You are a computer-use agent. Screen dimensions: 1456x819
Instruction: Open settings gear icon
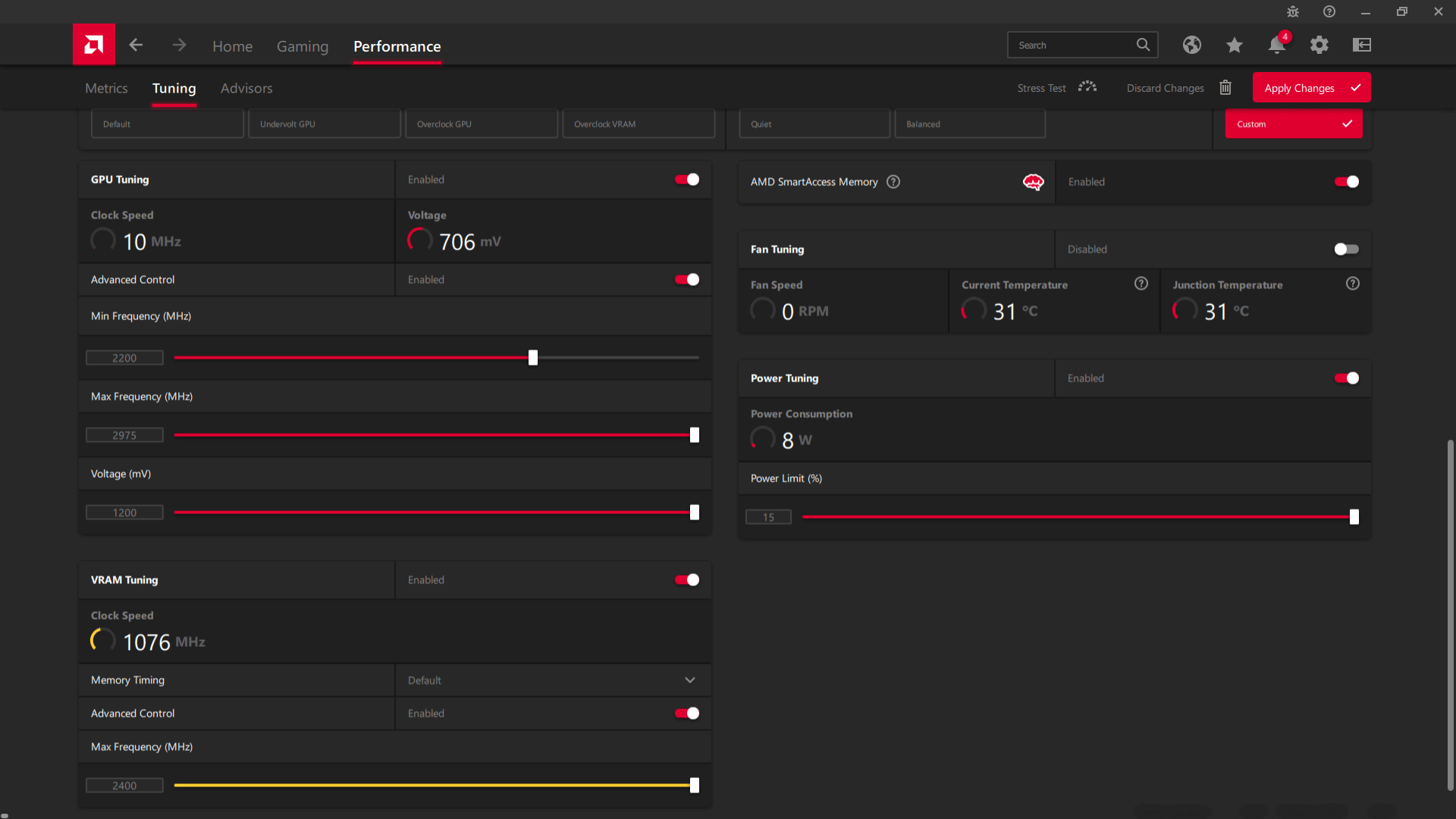(1319, 45)
